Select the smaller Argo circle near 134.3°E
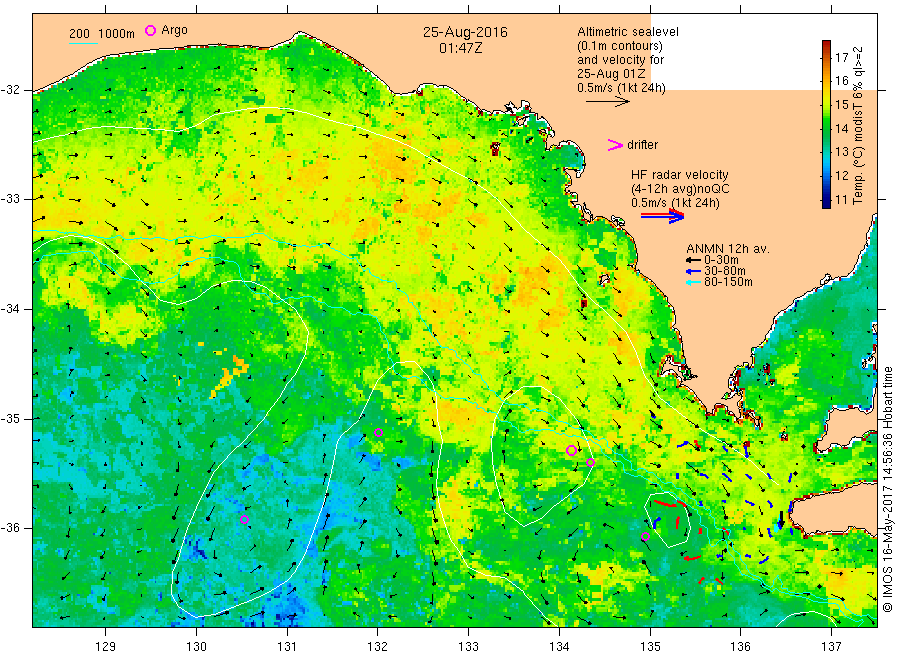The height and width of the screenshot is (660, 900). [591, 462]
